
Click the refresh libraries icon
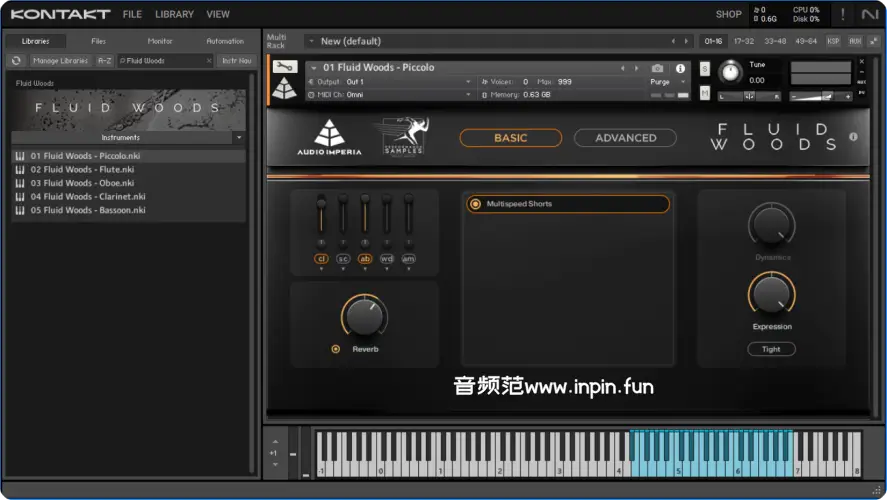(x=16, y=61)
